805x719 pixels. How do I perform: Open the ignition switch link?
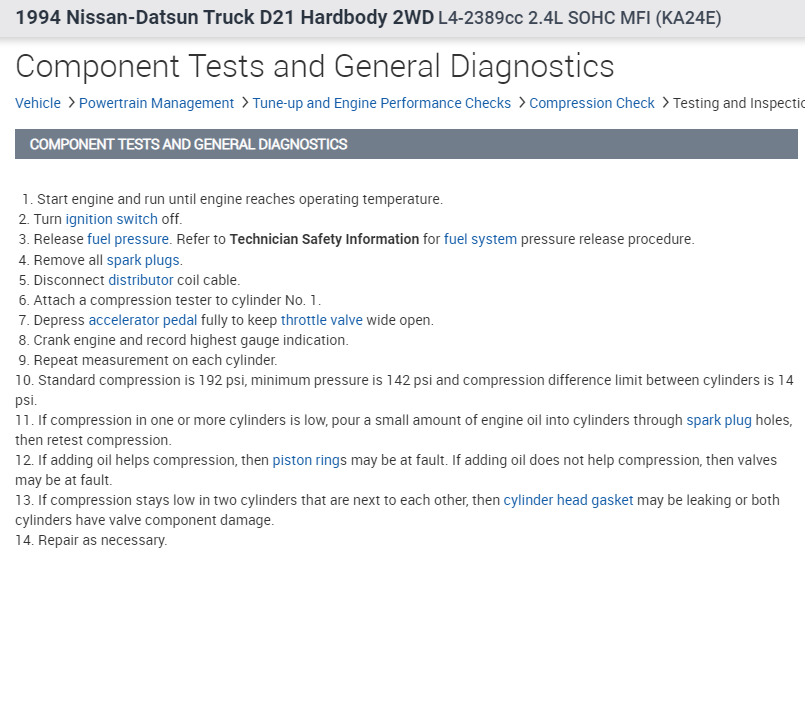click(112, 219)
